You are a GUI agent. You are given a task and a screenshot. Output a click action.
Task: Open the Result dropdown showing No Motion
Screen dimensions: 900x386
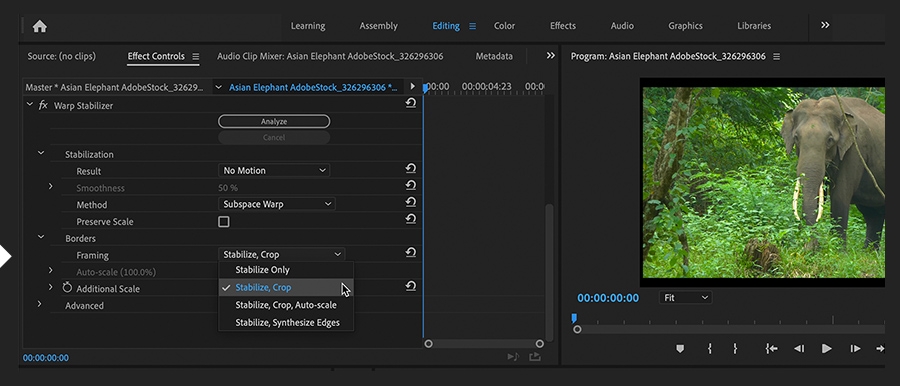[274, 171]
